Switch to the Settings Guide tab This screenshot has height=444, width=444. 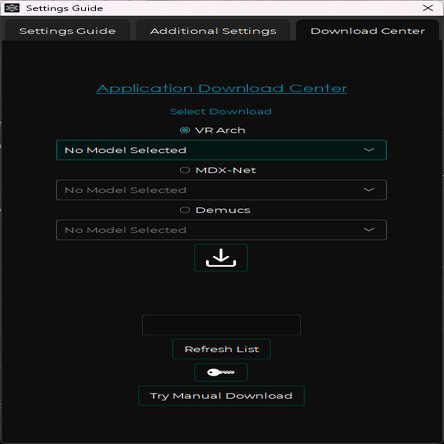coord(67,31)
